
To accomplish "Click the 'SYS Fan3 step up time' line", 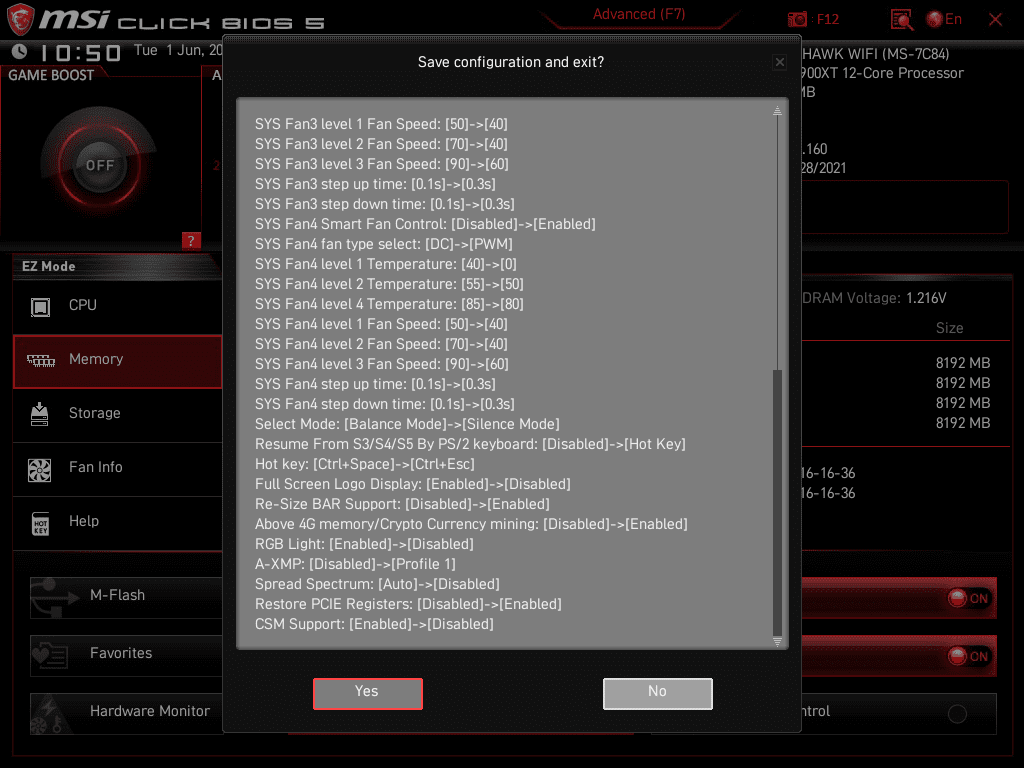I will [x=375, y=184].
